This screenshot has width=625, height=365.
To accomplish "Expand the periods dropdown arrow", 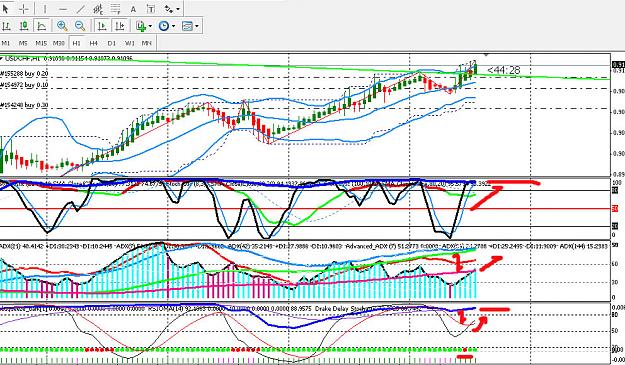I will tap(173, 26).
